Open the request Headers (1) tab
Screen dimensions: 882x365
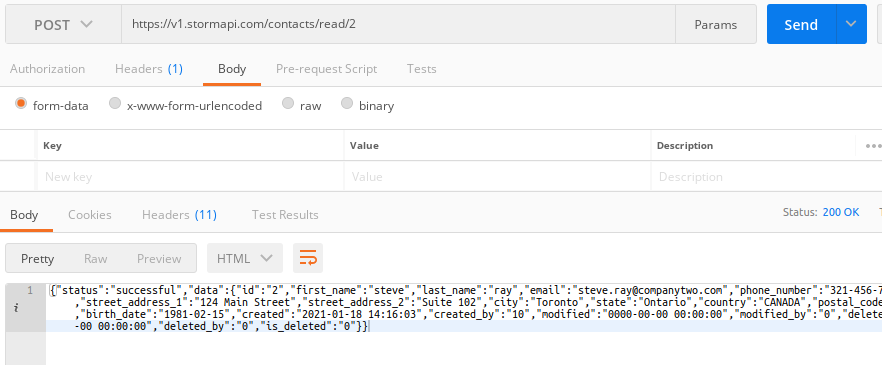pyautogui.click(x=148, y=69)
